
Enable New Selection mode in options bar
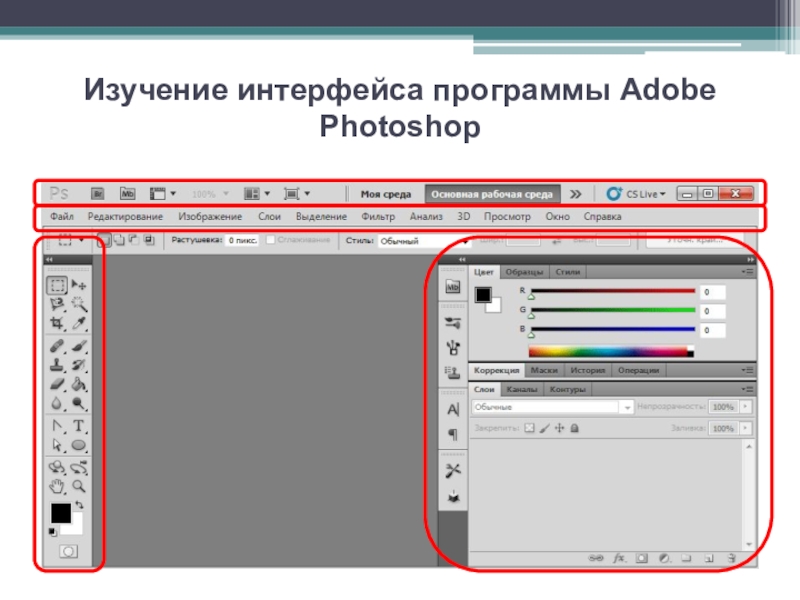[x=104, y=240]
